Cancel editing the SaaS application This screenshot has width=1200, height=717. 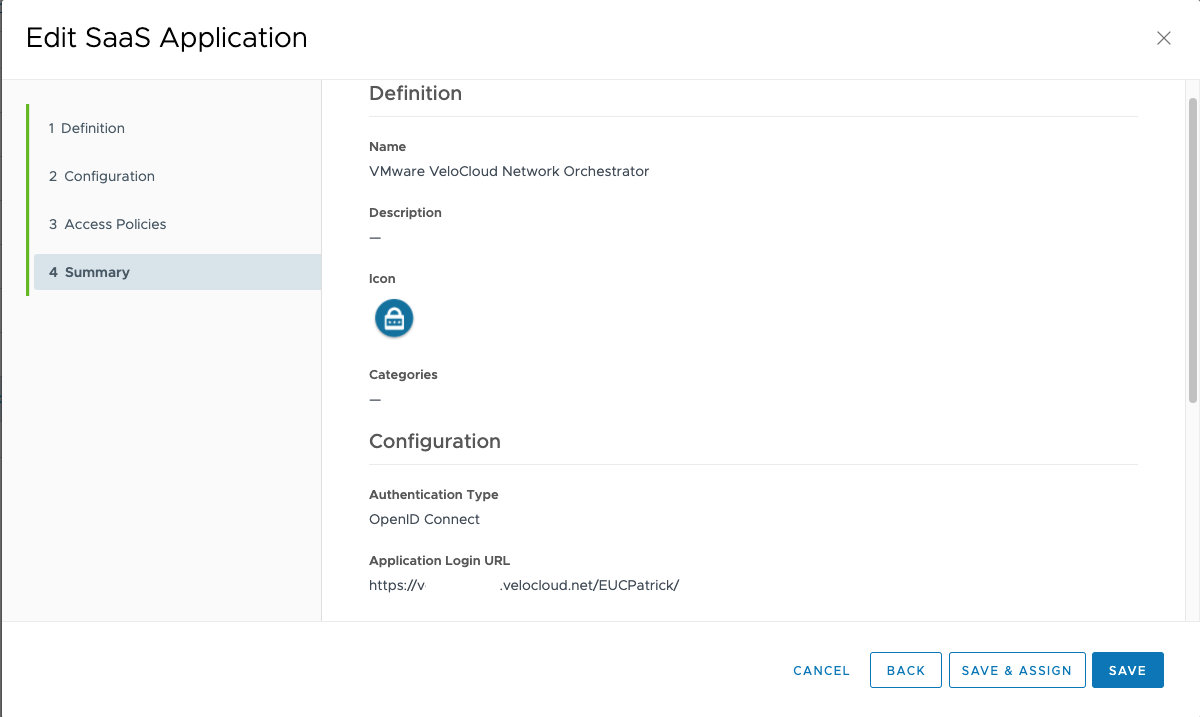click(x=821, y=670)
